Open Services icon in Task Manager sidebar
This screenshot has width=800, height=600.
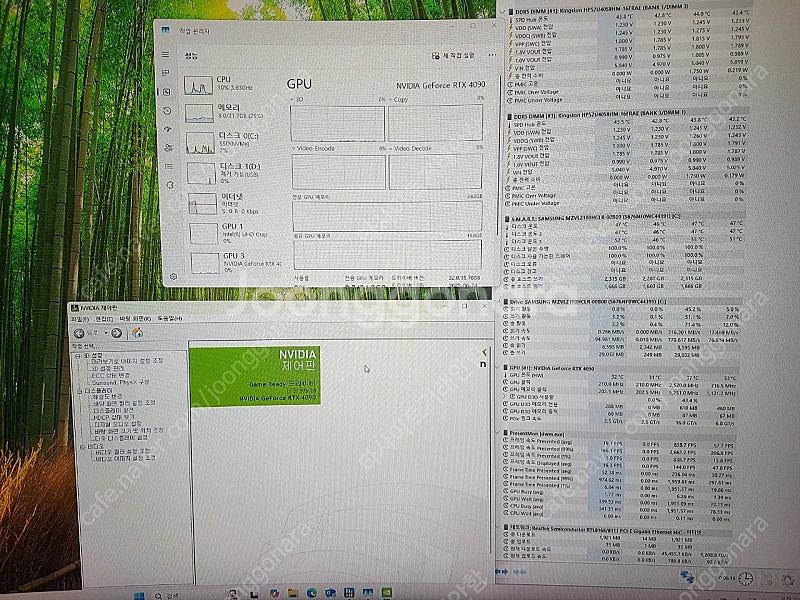[x=170, y=185]
